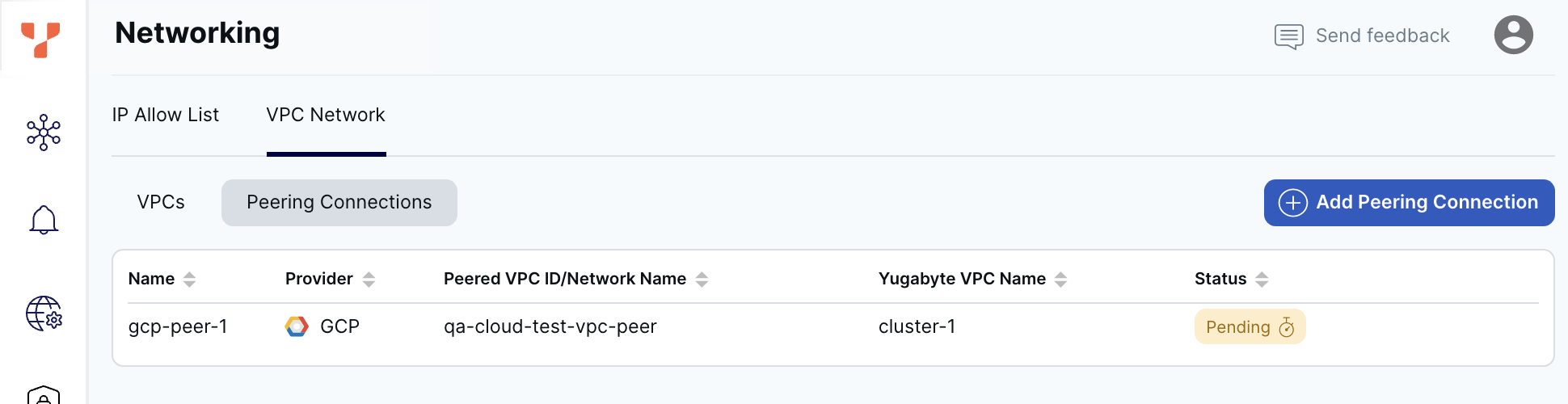This screenshot has height=404, width=1568.
Task: Click the Pending status timer icon
Action: coord(1287,327)
